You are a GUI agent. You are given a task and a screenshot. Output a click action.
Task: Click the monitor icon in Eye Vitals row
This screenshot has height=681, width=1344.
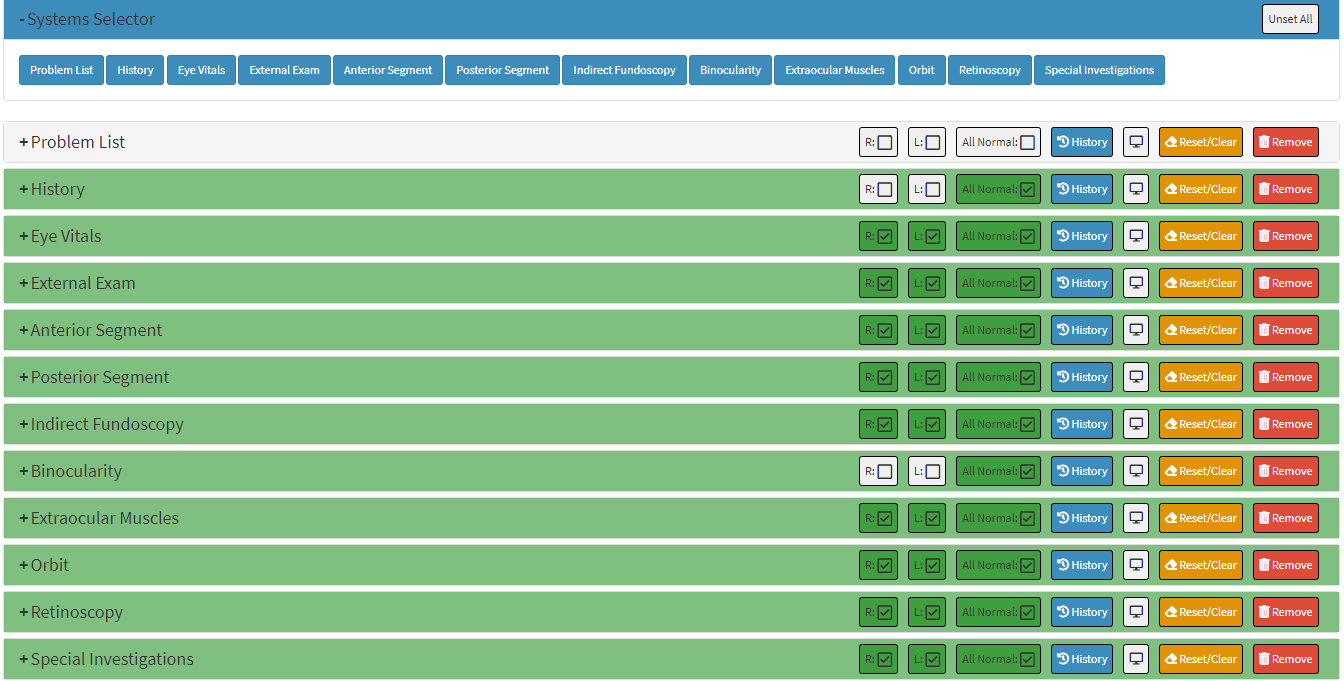click(x=1135, y=236)
